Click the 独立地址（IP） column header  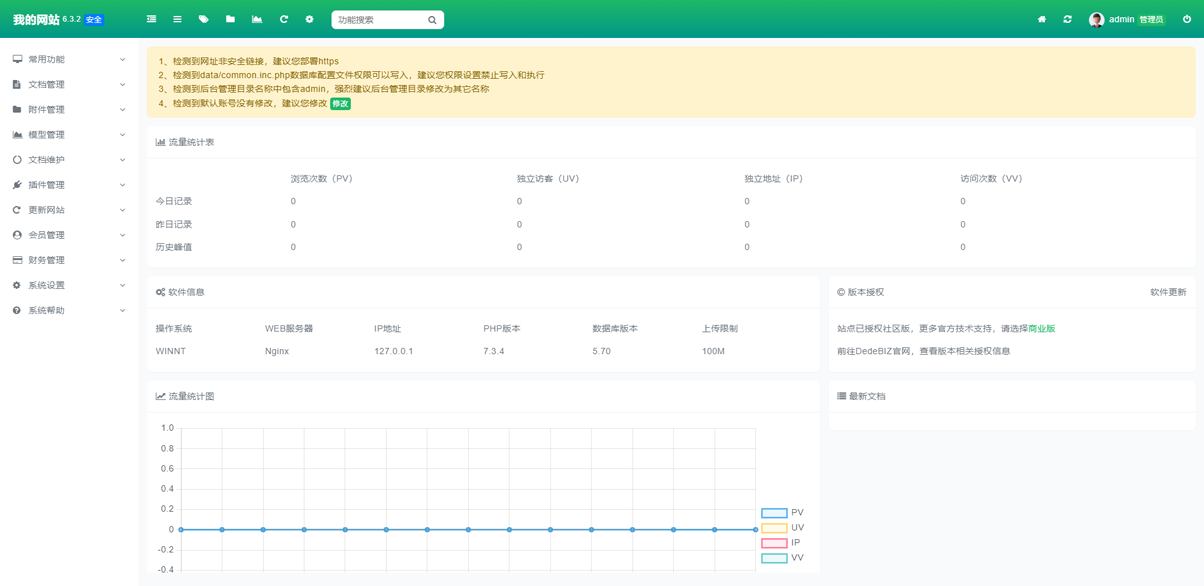click(x=774, y=179)
